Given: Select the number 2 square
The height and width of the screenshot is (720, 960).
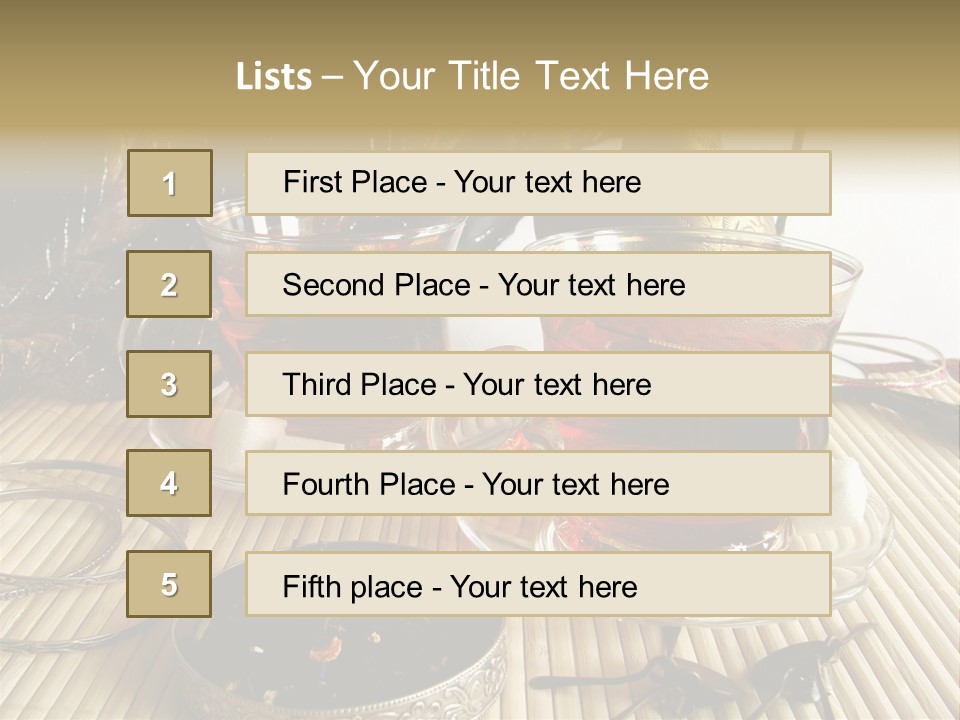Looking at the screenshot, I should click(x=169, y=284).
